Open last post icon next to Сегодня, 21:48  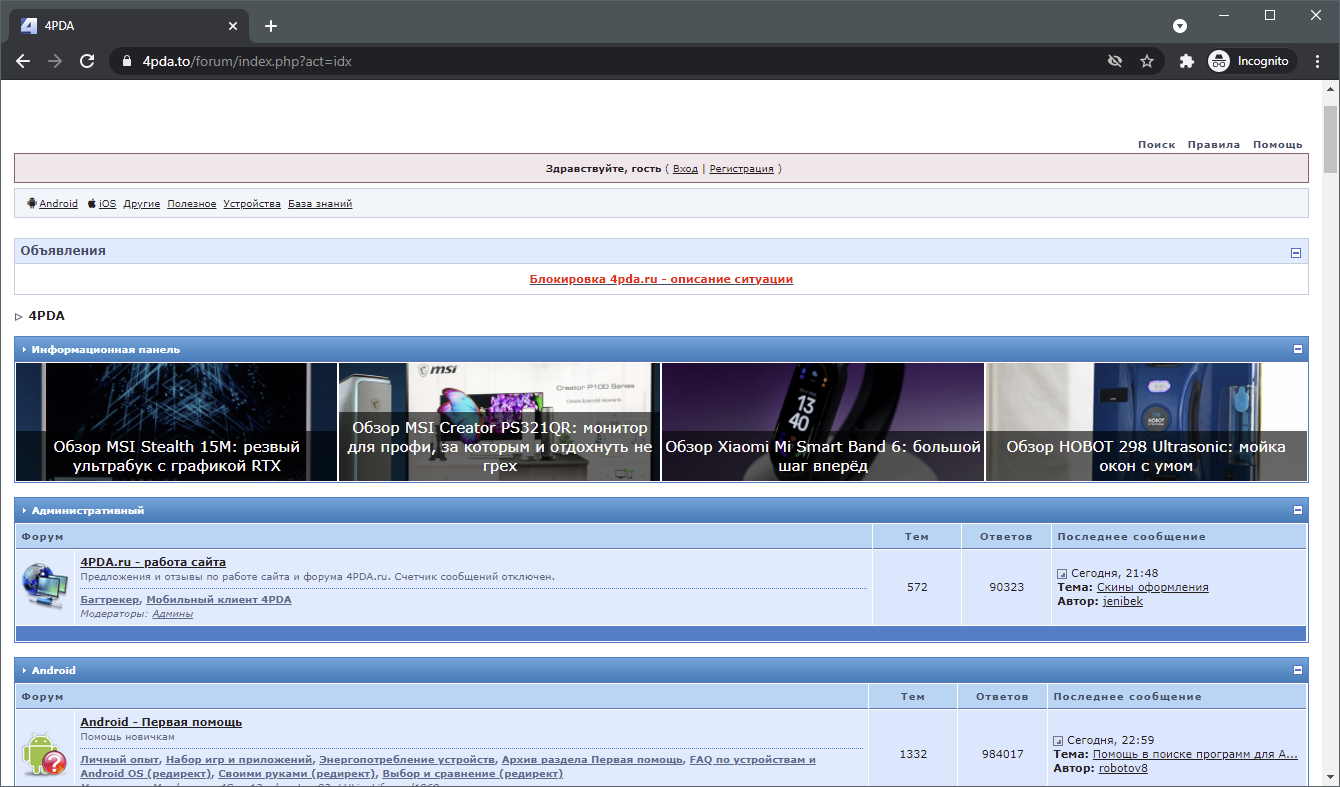[x=1062, y=574]
